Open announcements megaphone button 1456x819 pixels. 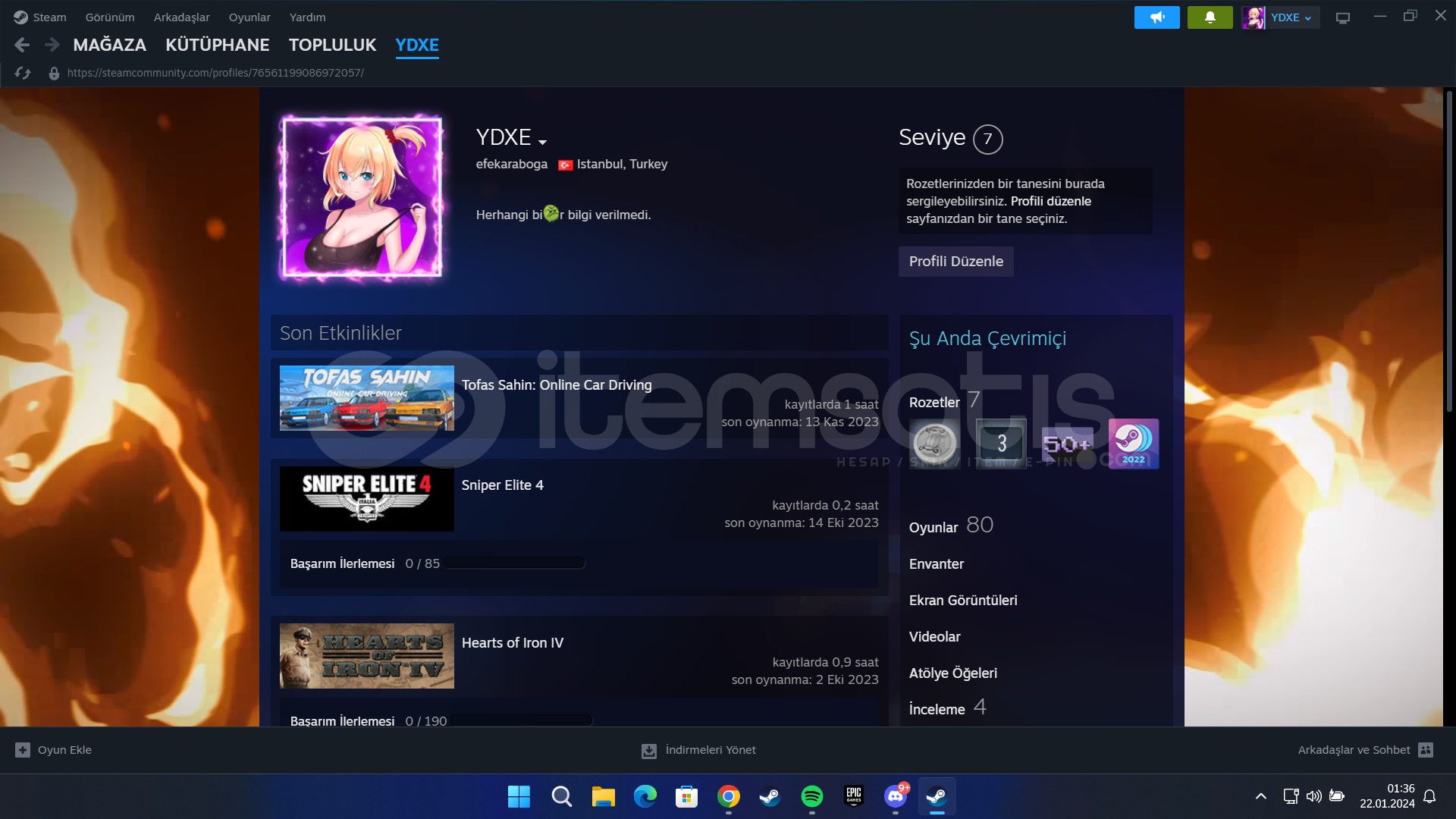[x=1156, y=17]
